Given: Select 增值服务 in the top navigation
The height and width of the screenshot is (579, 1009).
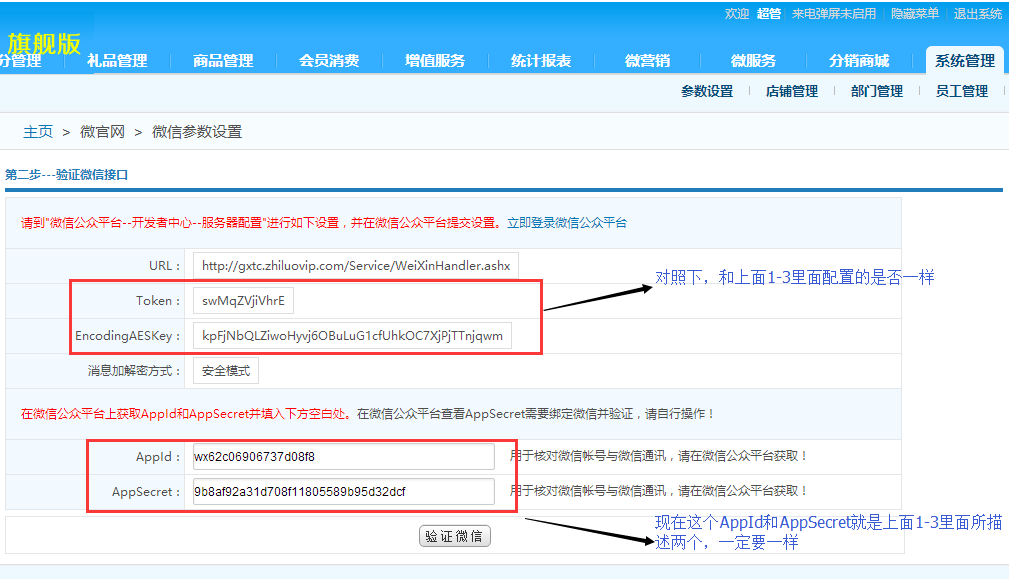Looking at the screenshot, I should click(x=434, y=60).
